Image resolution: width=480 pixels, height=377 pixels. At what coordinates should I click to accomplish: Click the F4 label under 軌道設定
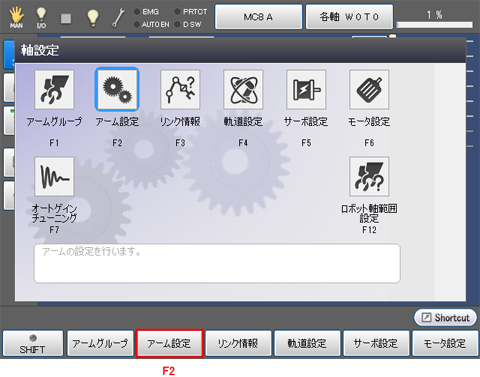pyautogui.click(x=243, y=143)
